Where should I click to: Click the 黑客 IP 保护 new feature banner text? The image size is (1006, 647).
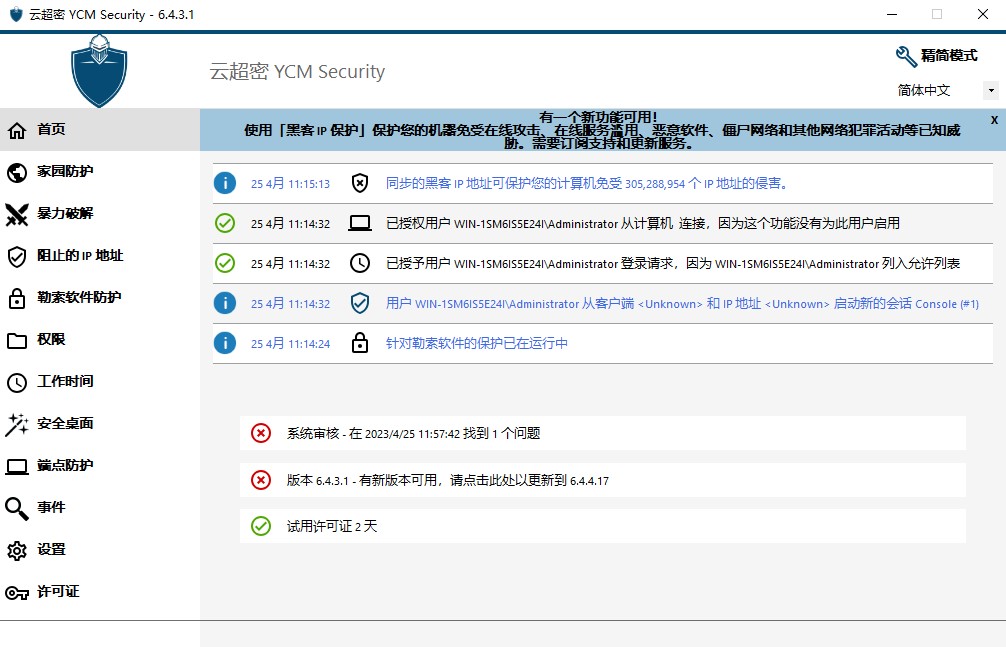tap(602, 130)
